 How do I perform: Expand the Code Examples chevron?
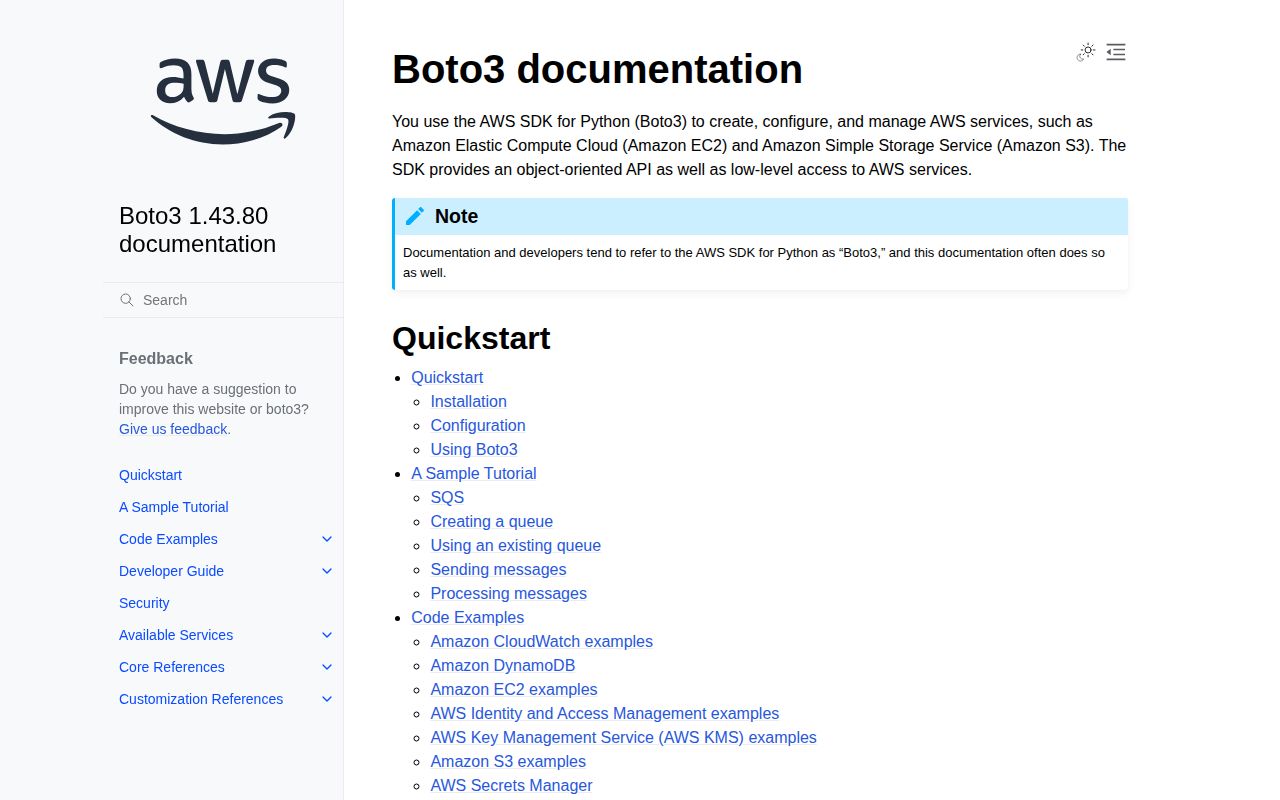click(327, 539)
